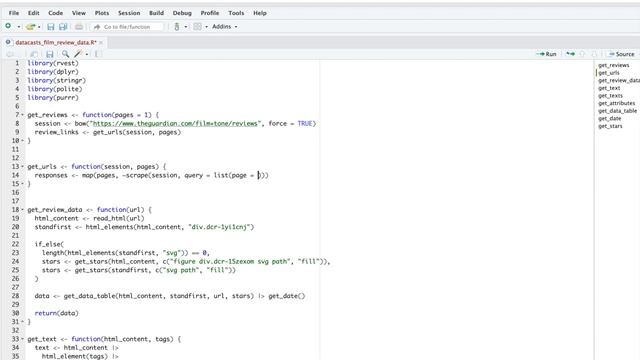Image resolution: width=640 pixels, height=360 pixels.
Task: Save the script from editor toolbar
Action: [50, 54]
